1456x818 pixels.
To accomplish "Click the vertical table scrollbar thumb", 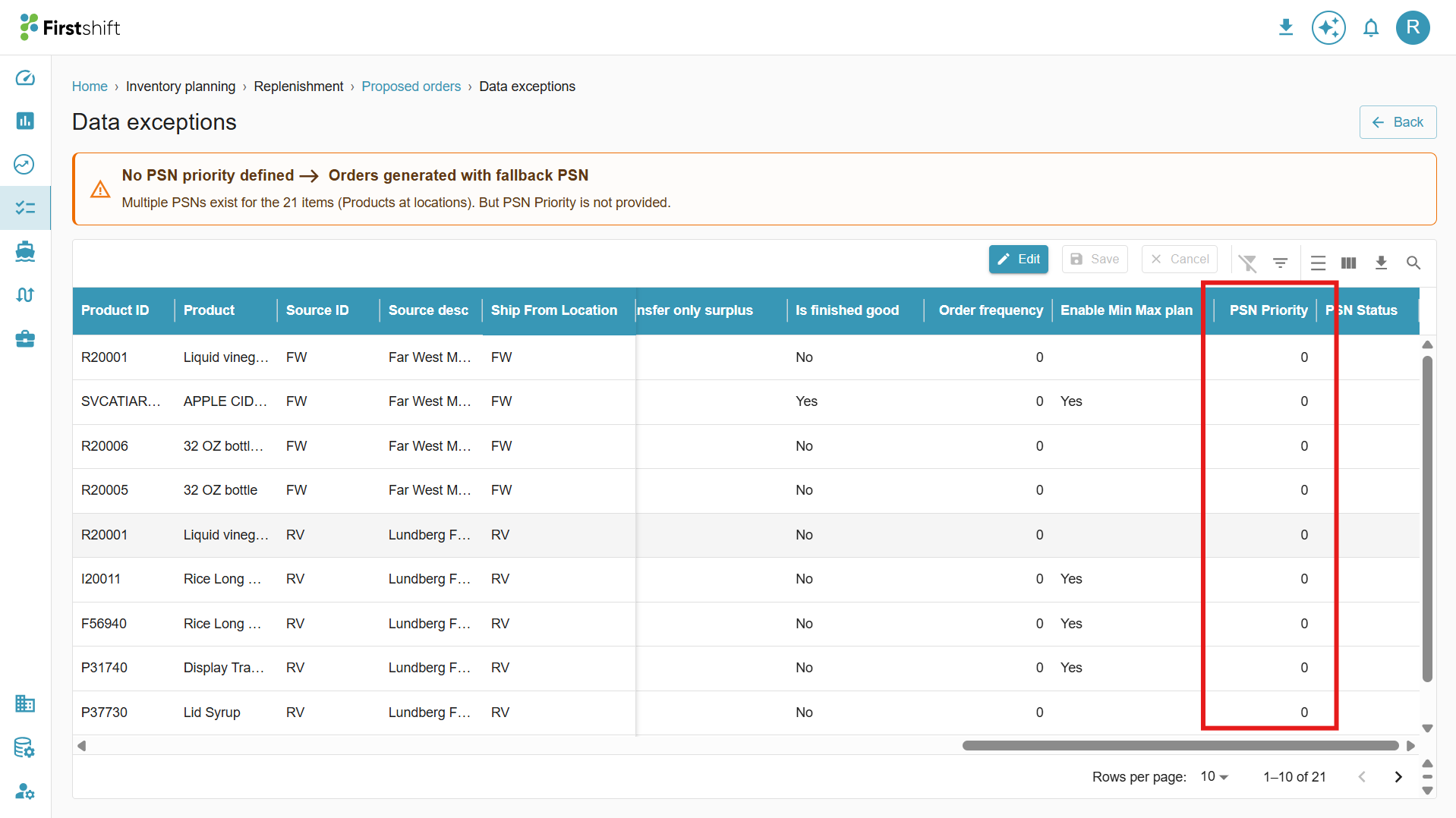I will 1427,518.
